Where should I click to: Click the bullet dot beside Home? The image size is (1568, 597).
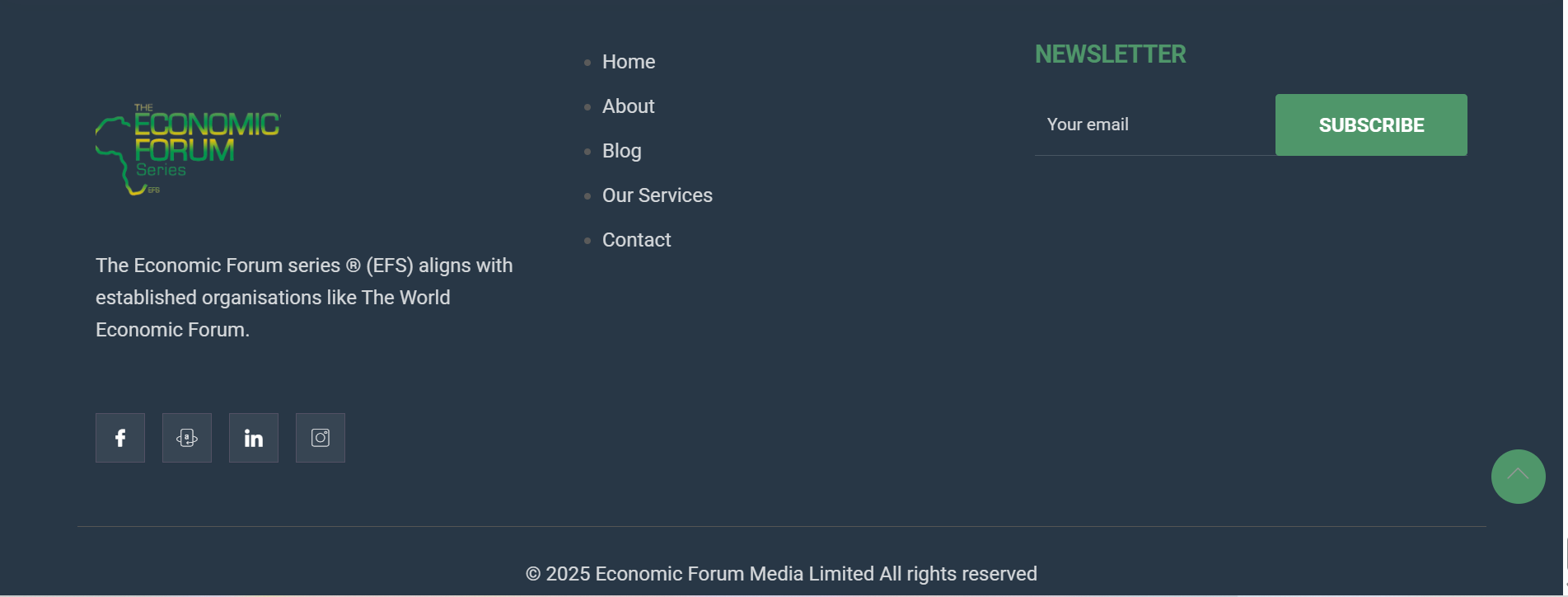click(x=587, y=63)
